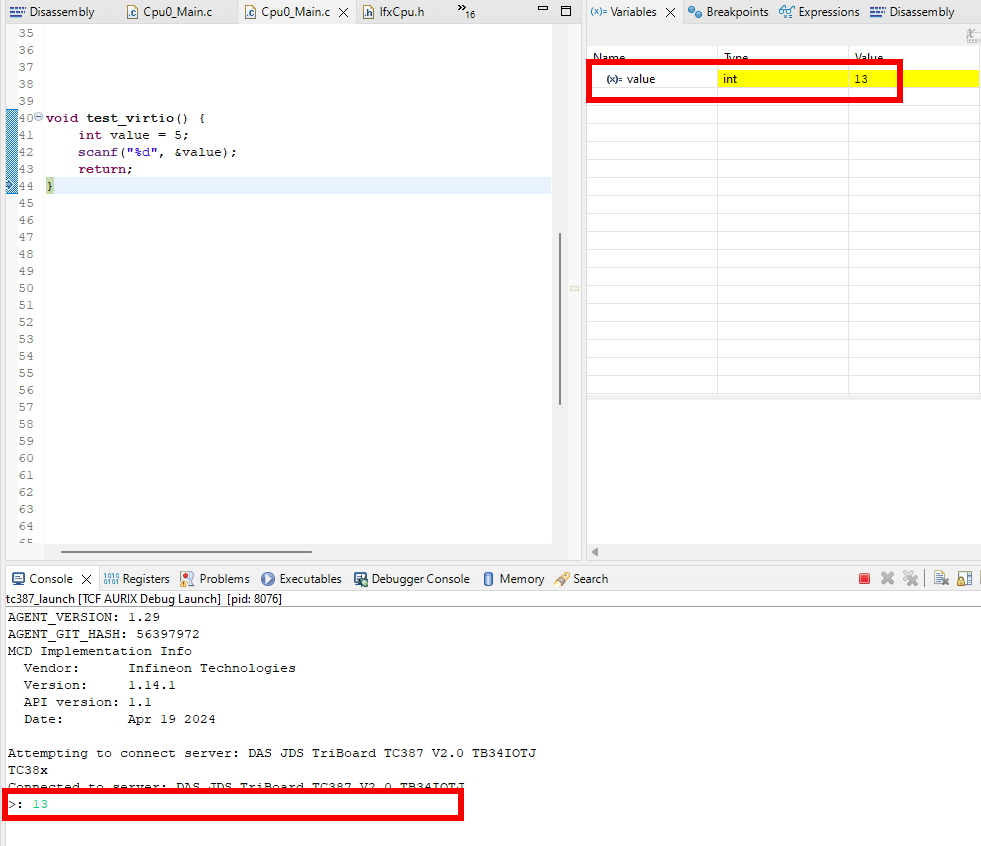Click the Remove Launch icon in Console toolbar

coord(887,579)
